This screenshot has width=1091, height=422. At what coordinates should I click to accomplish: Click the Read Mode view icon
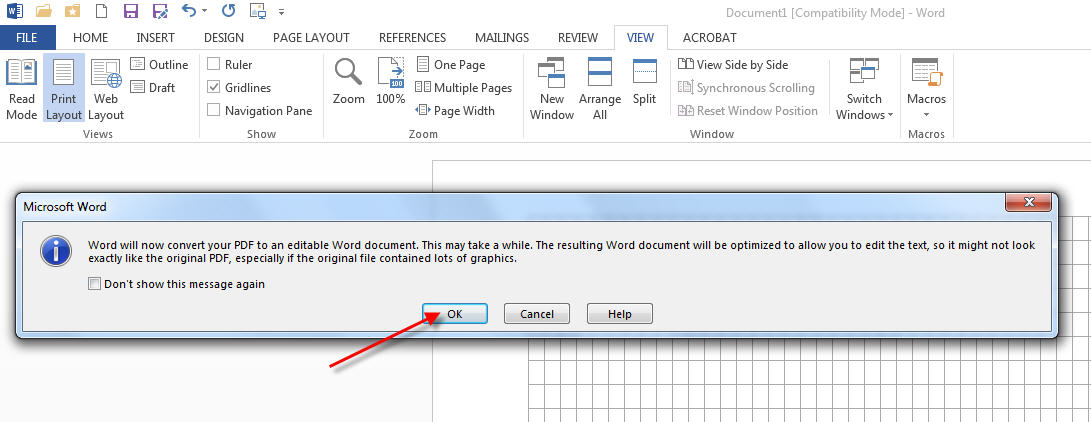point(21,88)
